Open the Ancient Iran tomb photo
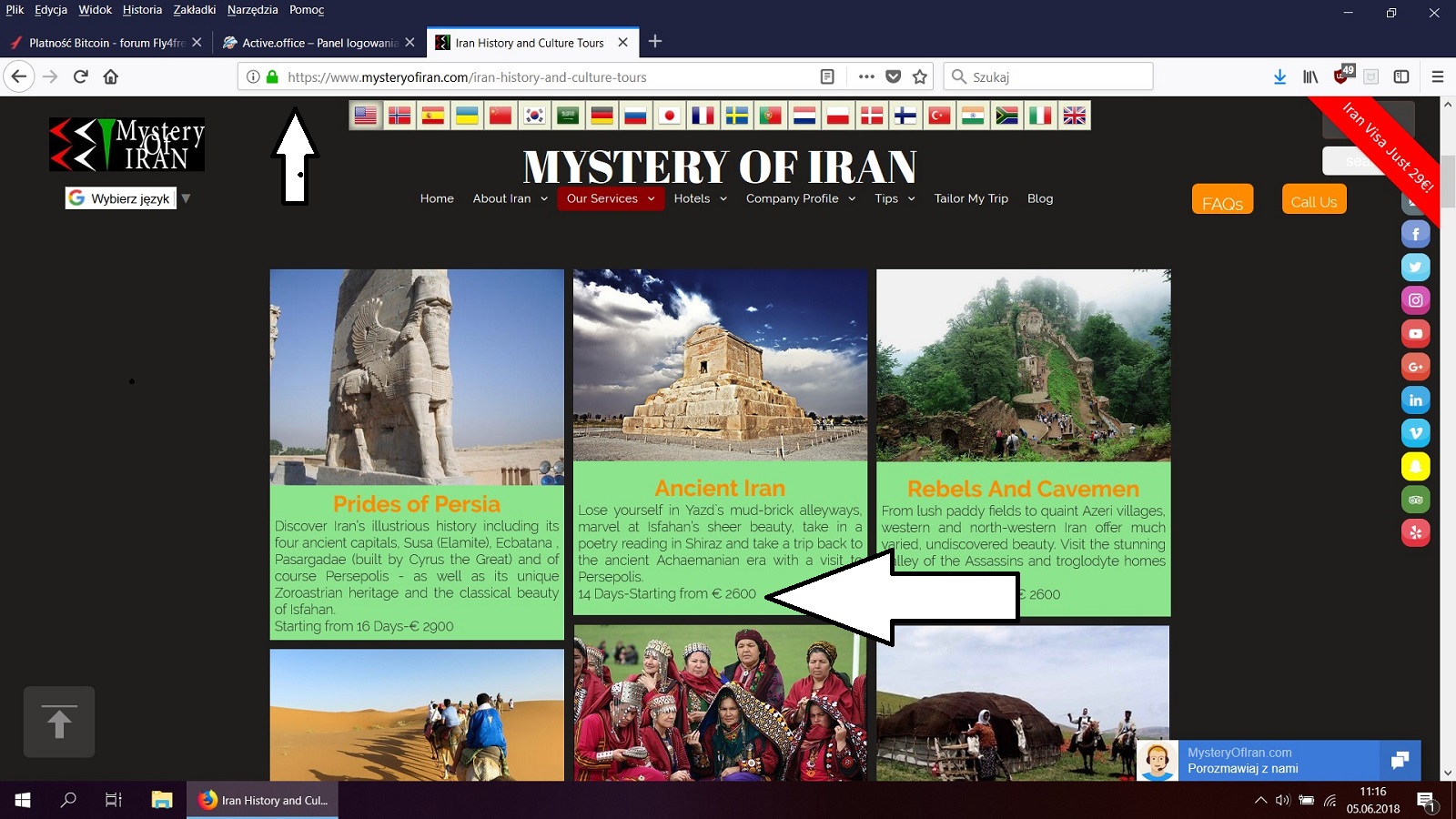 [720, 365]
